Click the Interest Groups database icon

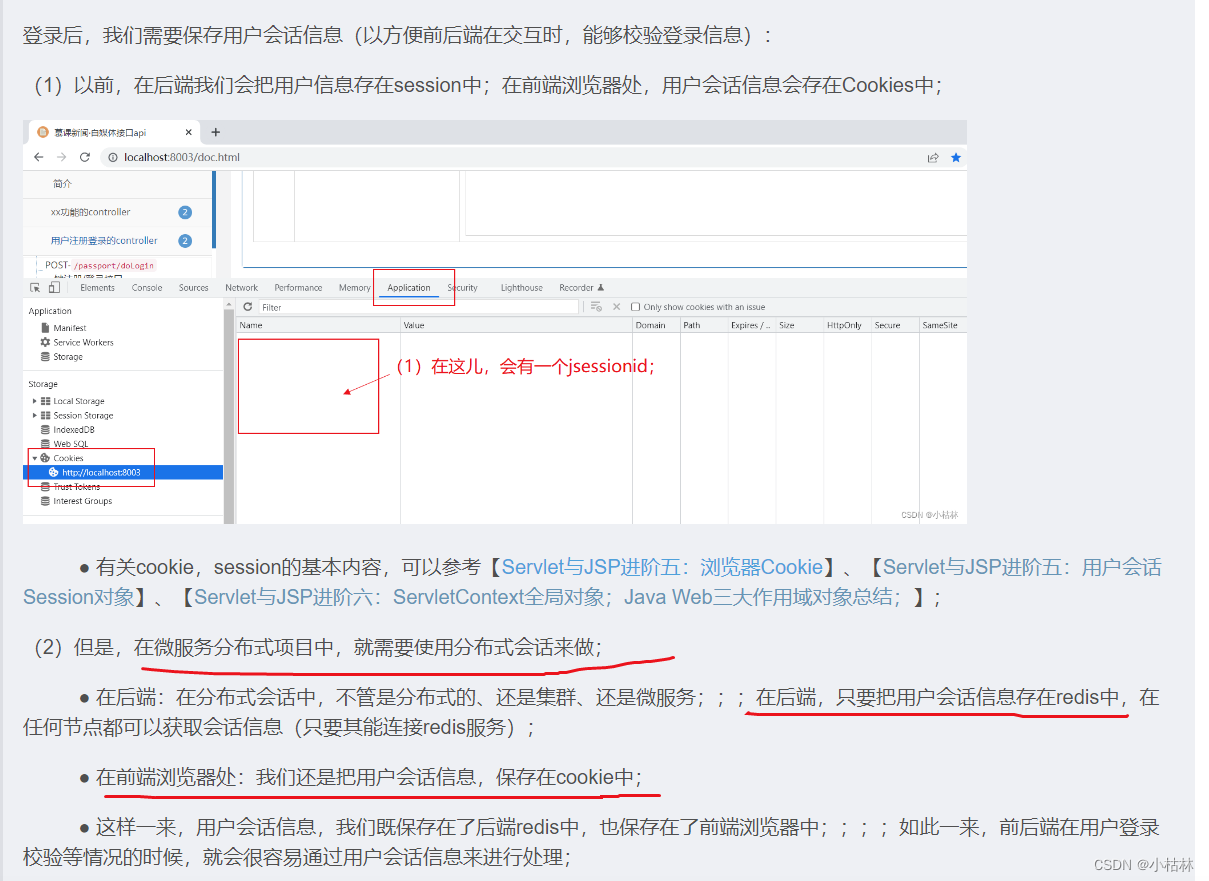pos(45,501)
